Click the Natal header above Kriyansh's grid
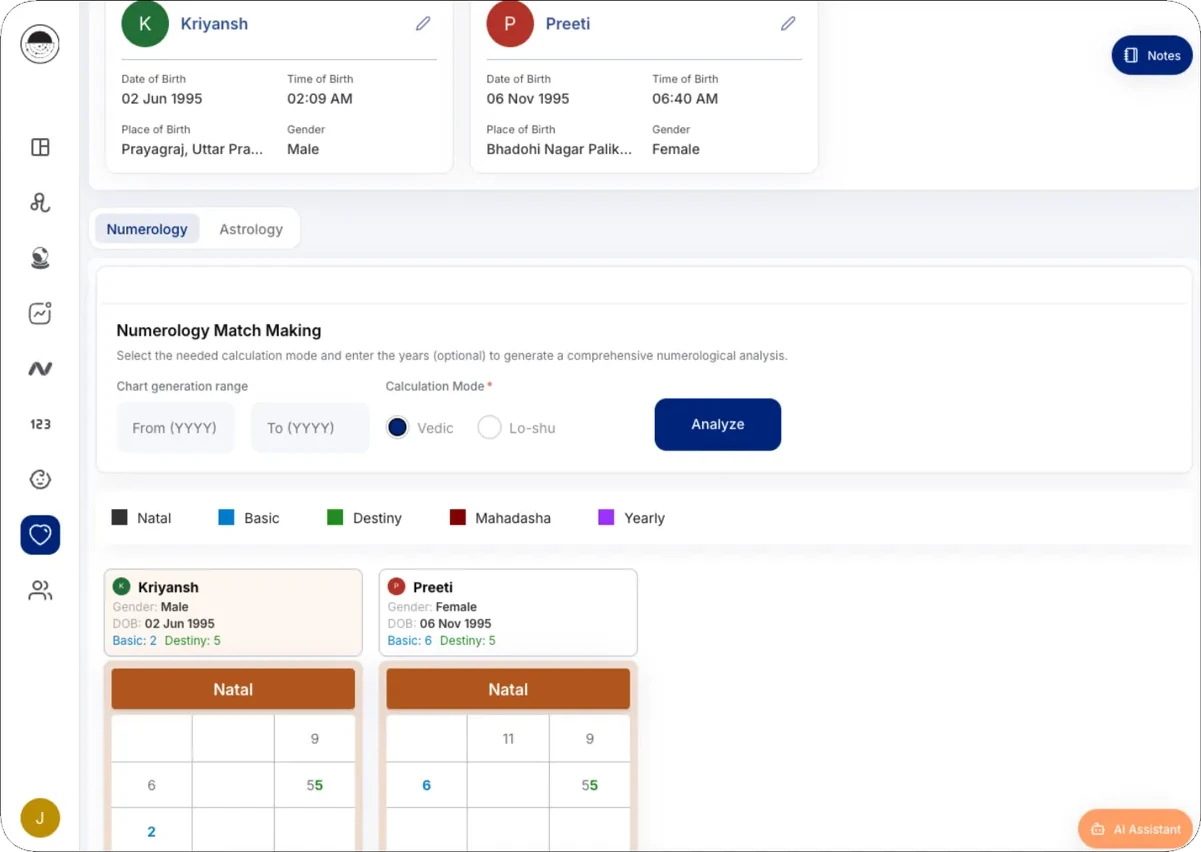The width and height of the screenshot is (1201, 852). 233,689
